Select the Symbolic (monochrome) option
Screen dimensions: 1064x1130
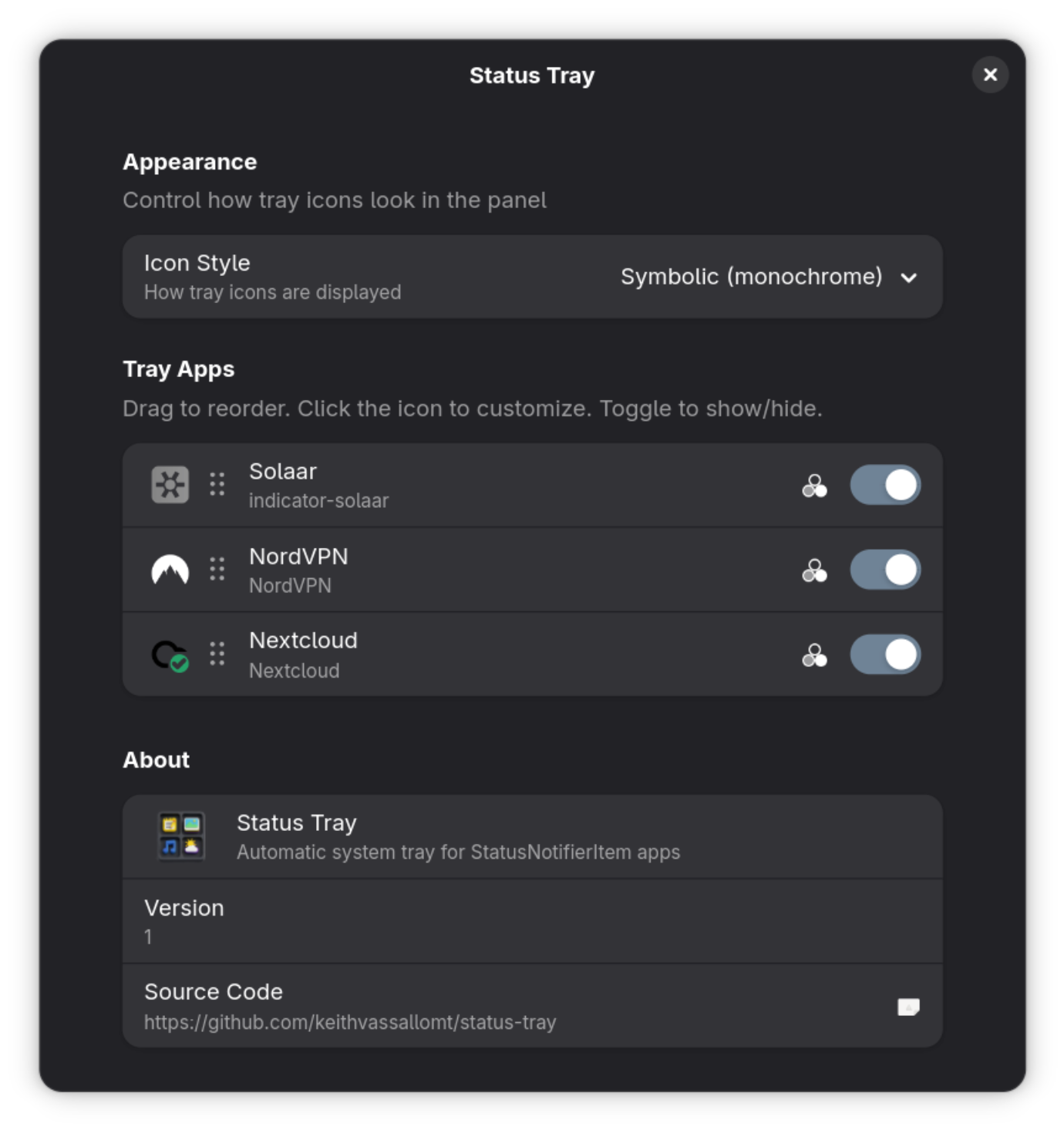(752, 277)
